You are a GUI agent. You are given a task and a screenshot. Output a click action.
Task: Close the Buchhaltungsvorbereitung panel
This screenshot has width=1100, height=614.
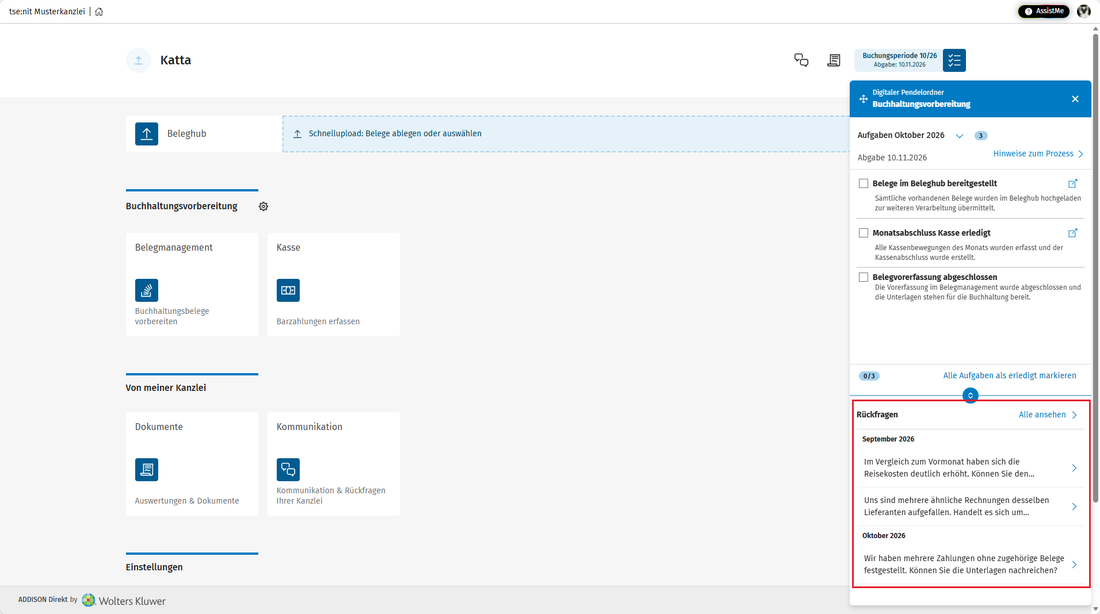pos(1075,99)
